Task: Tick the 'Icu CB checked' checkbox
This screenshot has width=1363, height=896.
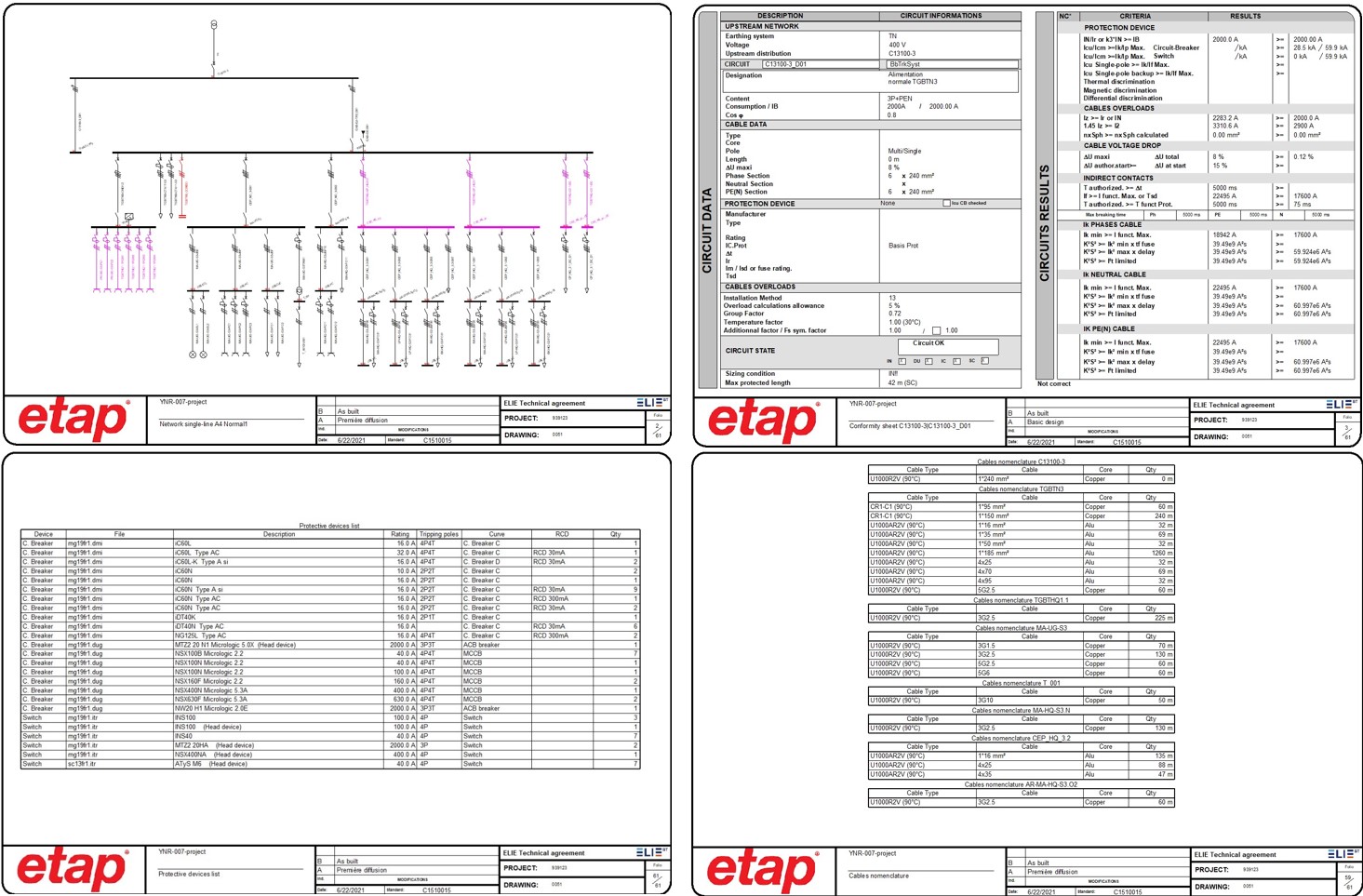Action: (x=946, y=203)
